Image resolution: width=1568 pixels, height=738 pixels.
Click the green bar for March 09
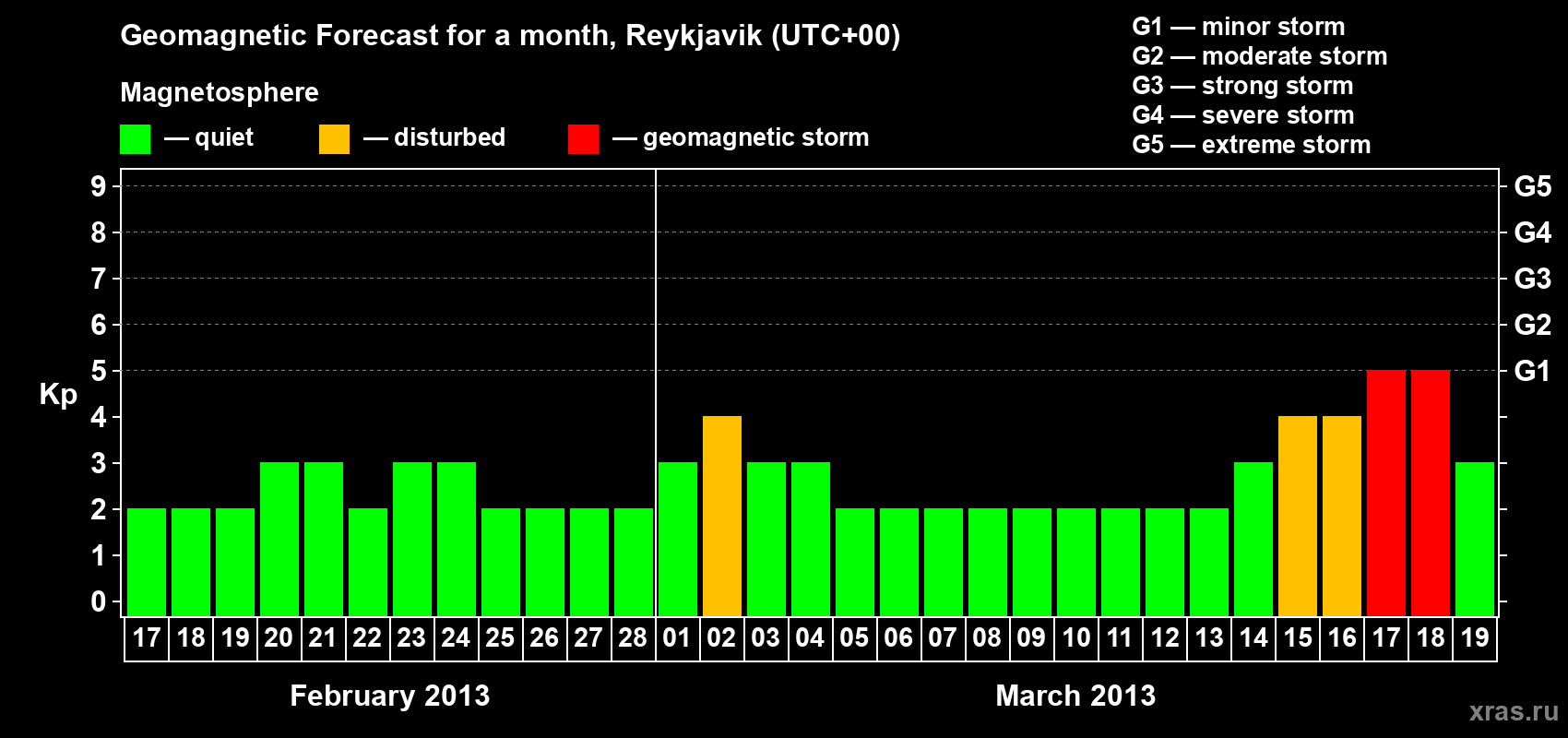pos(1032,563)
